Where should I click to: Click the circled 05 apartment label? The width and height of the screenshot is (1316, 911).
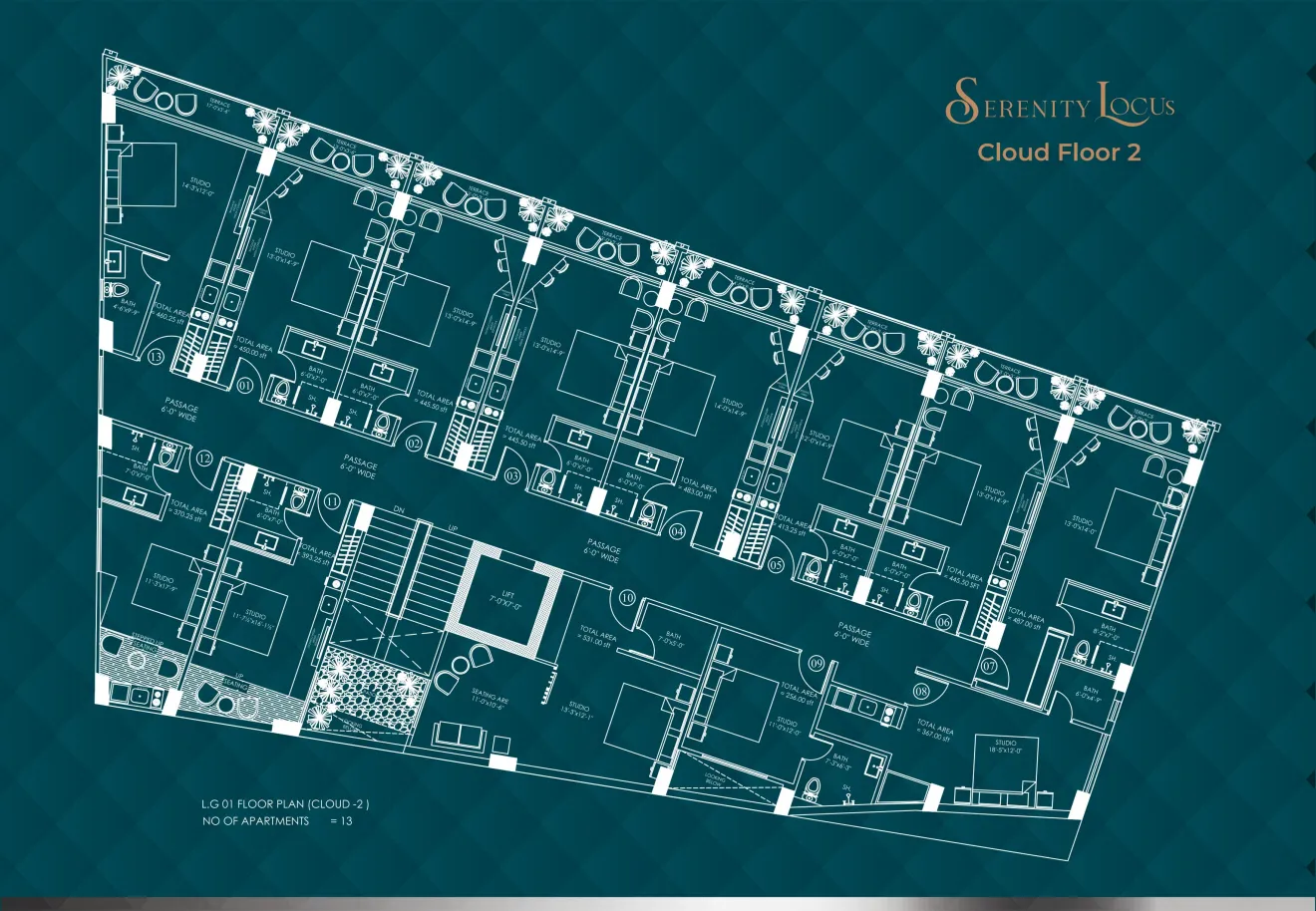tap(776, 564)
